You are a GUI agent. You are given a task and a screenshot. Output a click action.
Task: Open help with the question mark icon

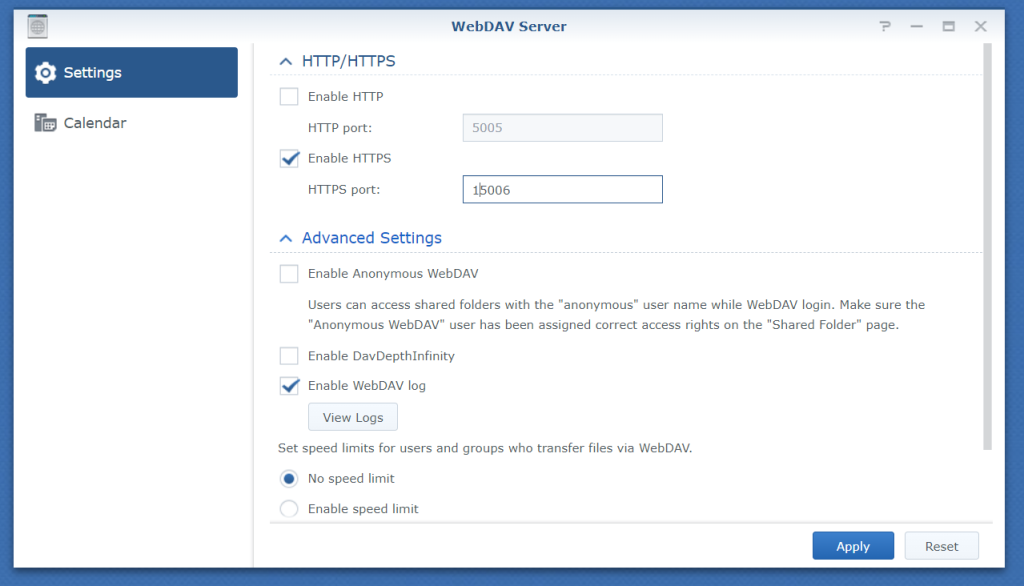pyautogui.click(x=885, y=26)
